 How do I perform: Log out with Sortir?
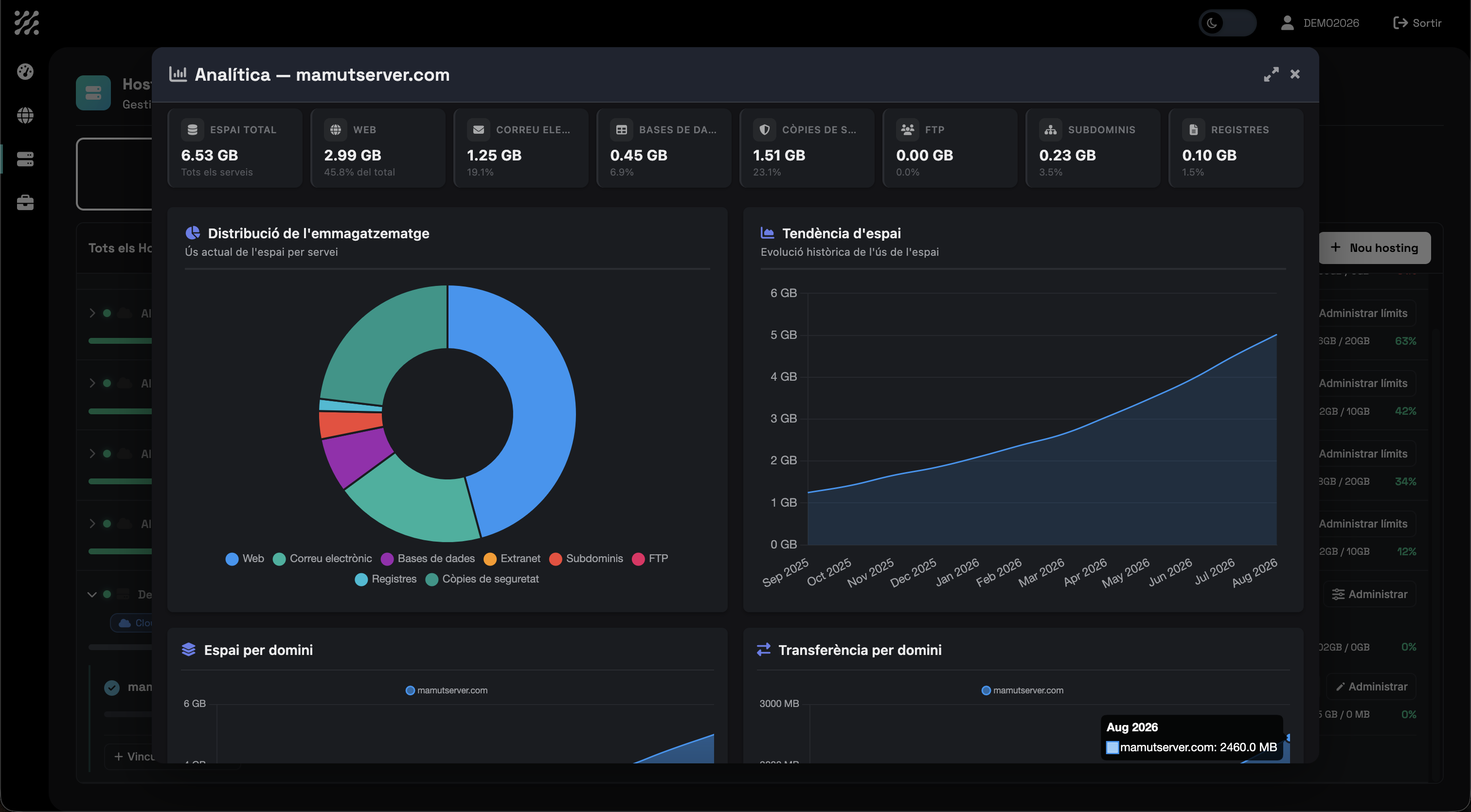coord(1418,23)
